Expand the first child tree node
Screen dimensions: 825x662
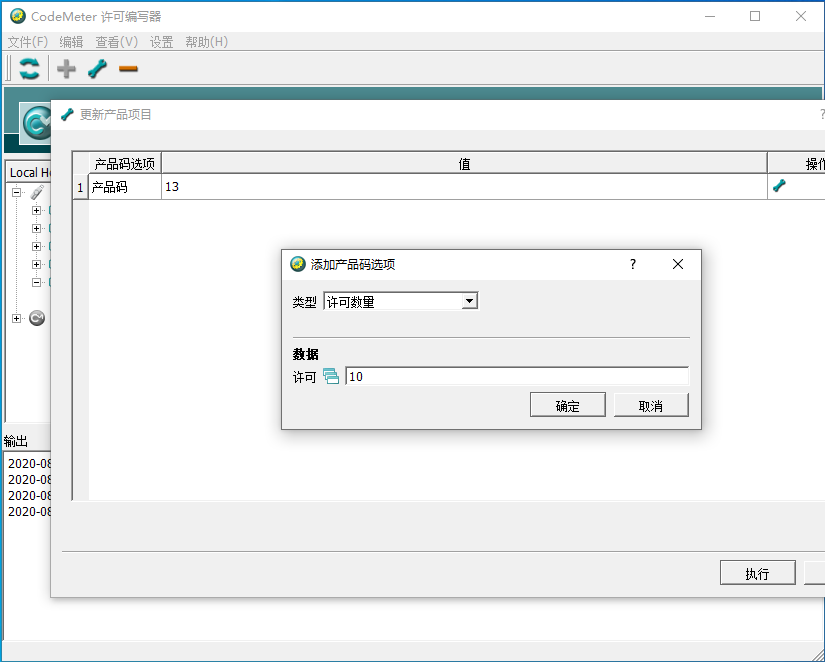[x=36, y=210]
